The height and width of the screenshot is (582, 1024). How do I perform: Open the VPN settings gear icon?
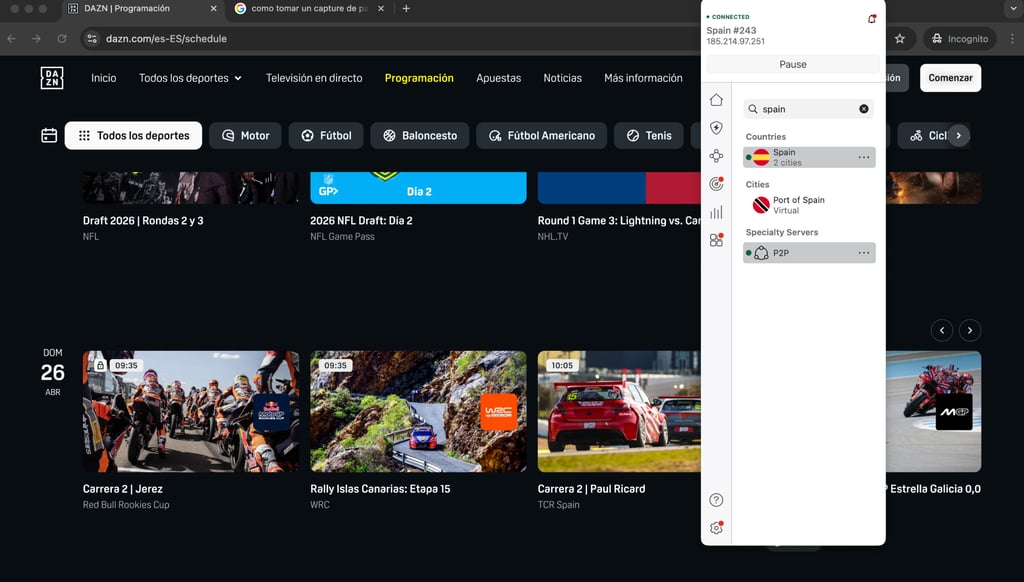coord(716,528)
